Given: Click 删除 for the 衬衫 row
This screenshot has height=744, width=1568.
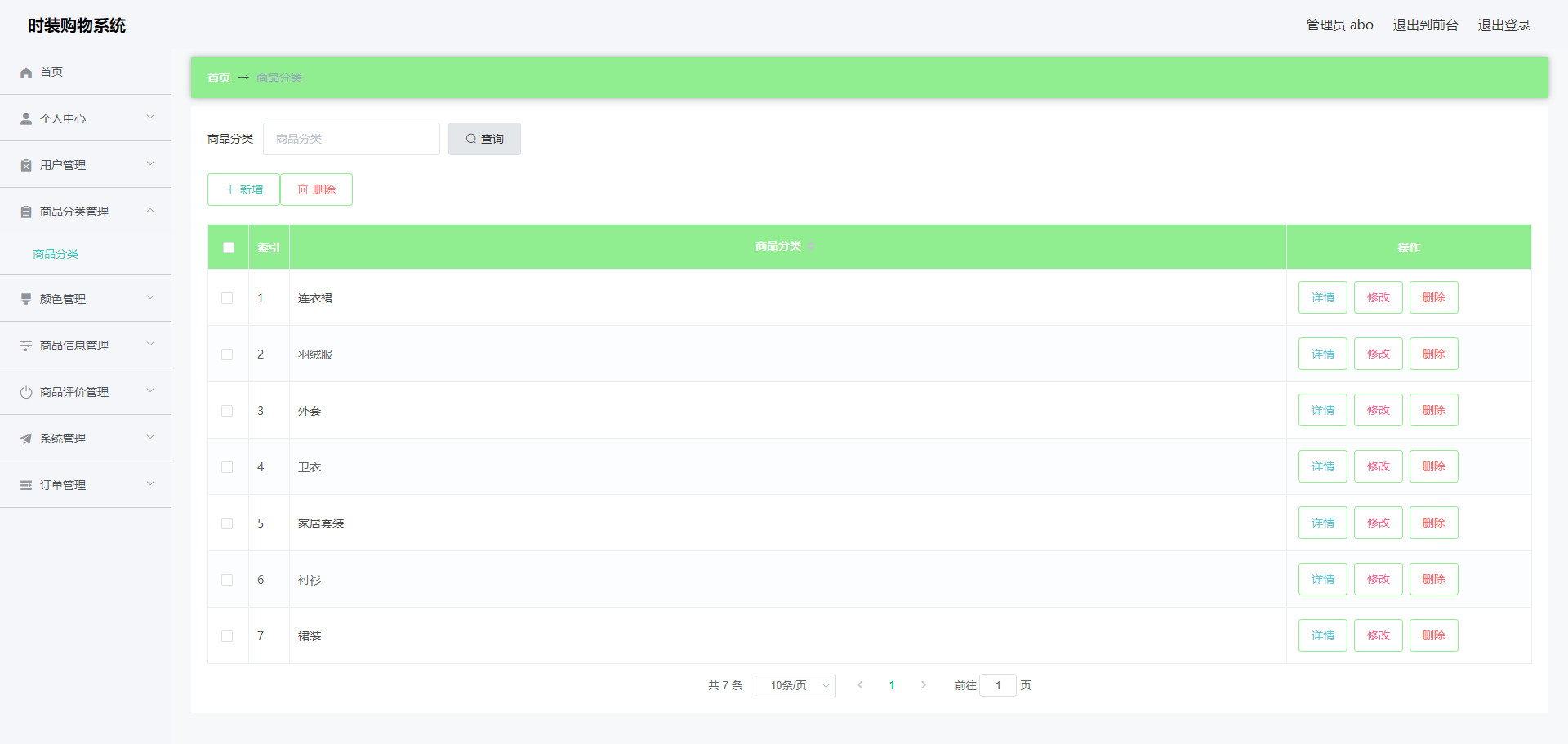Looking at the screenshot, I should 1434,579.
